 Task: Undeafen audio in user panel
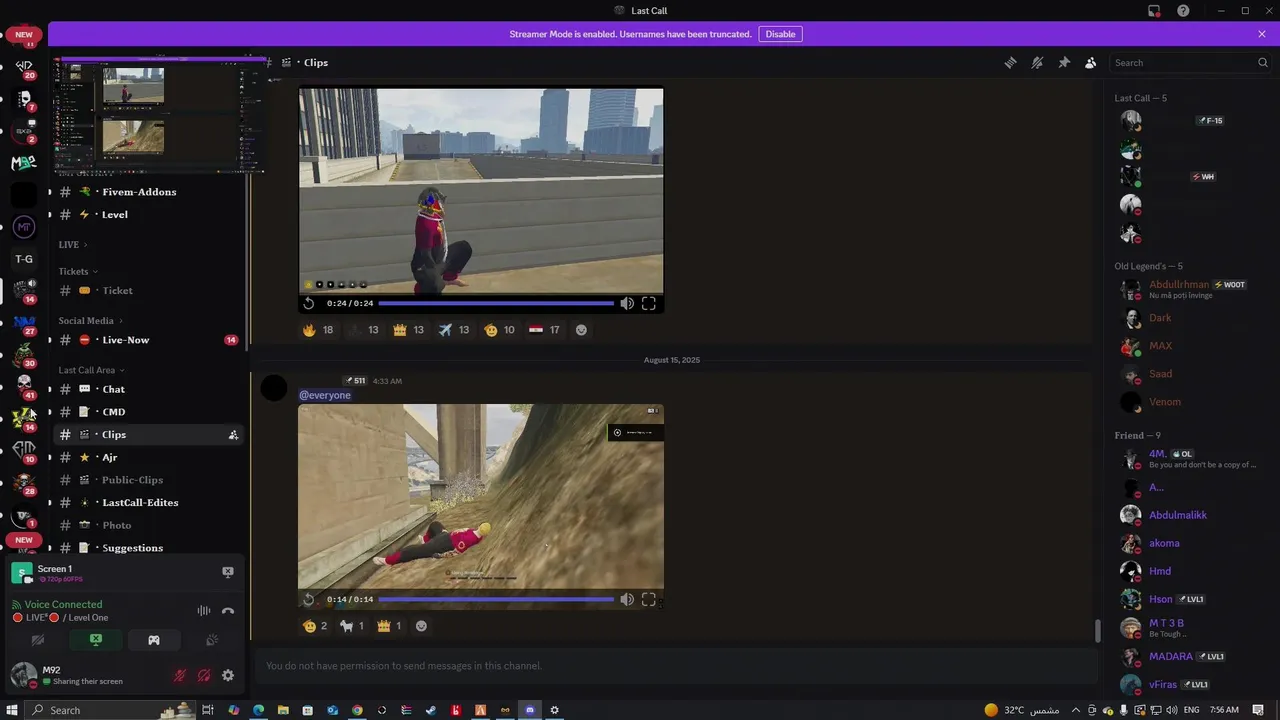coord(204,676)
